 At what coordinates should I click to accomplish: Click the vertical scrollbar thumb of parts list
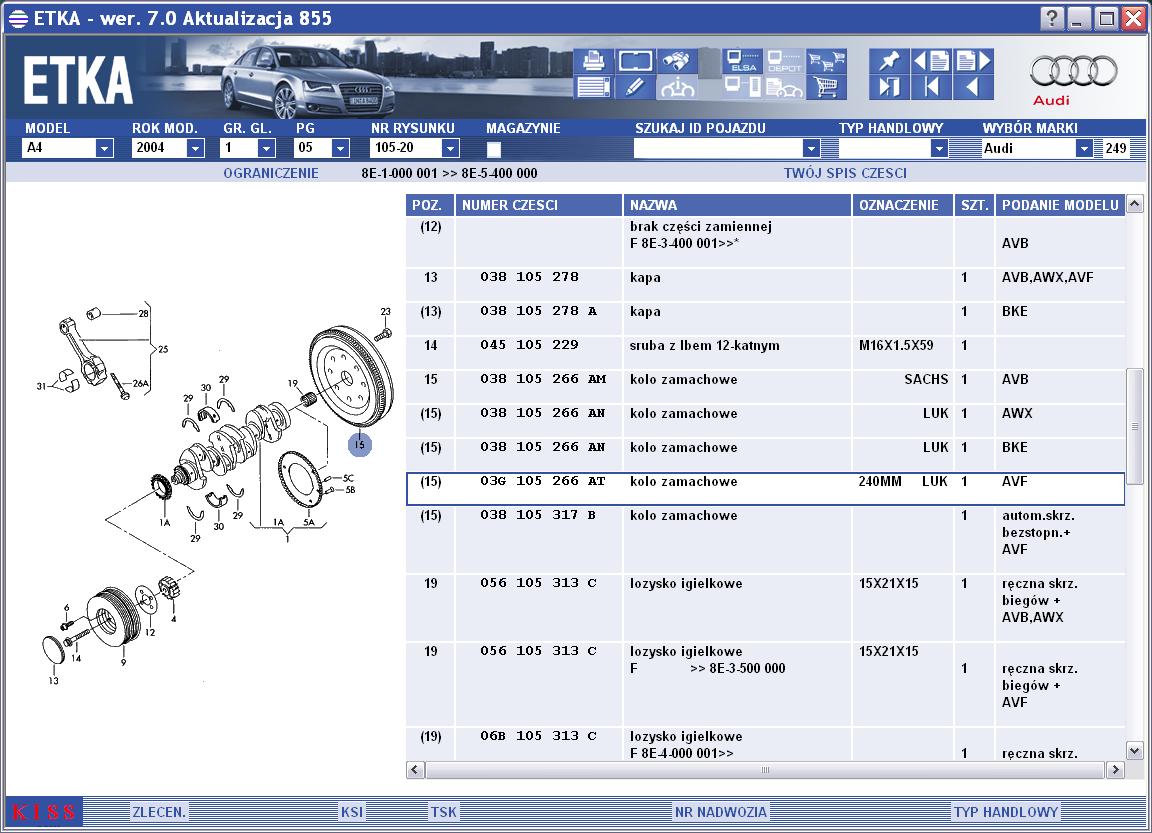pos(1134,426)
